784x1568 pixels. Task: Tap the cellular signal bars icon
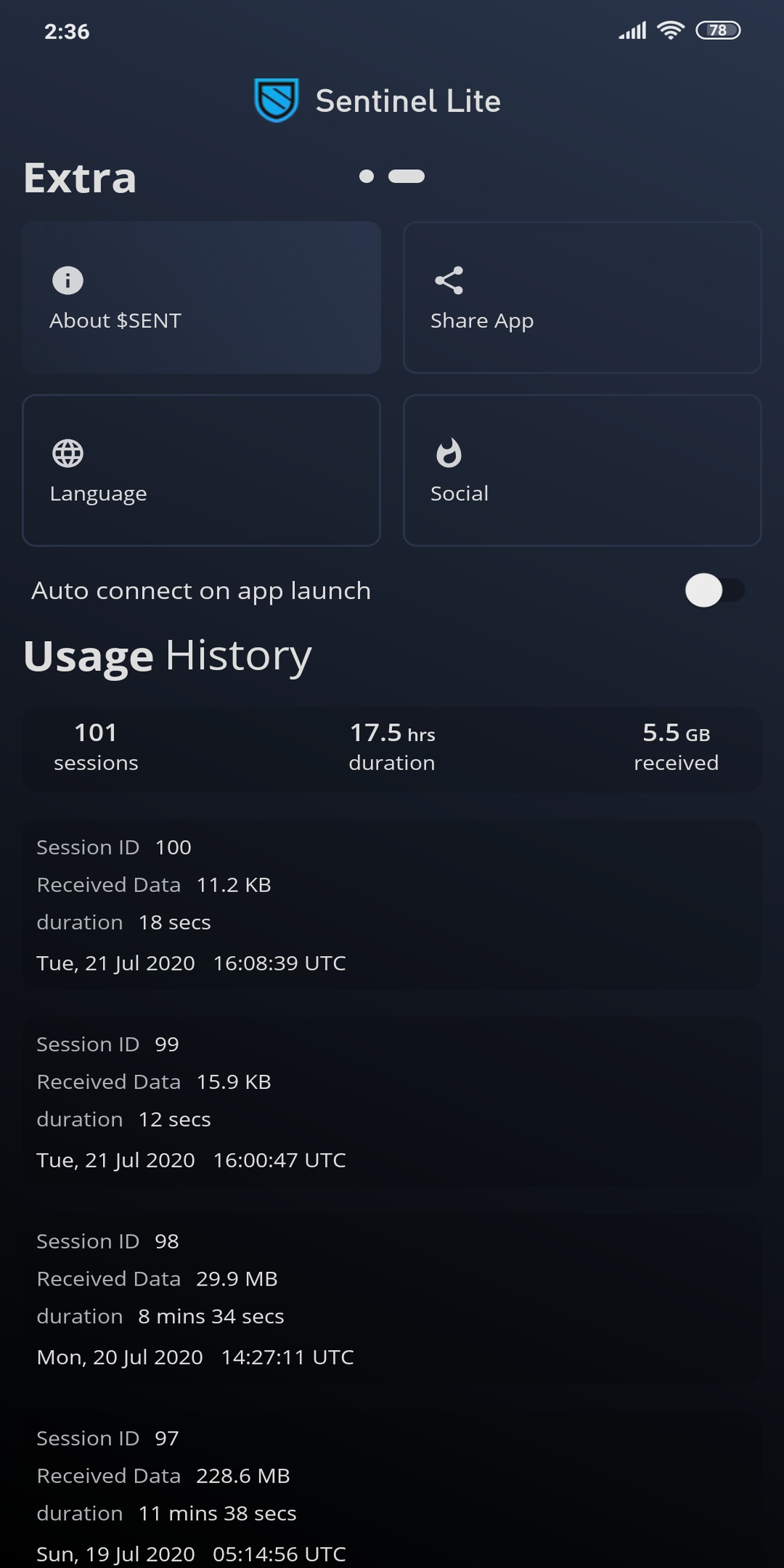(x=632, y=30)
